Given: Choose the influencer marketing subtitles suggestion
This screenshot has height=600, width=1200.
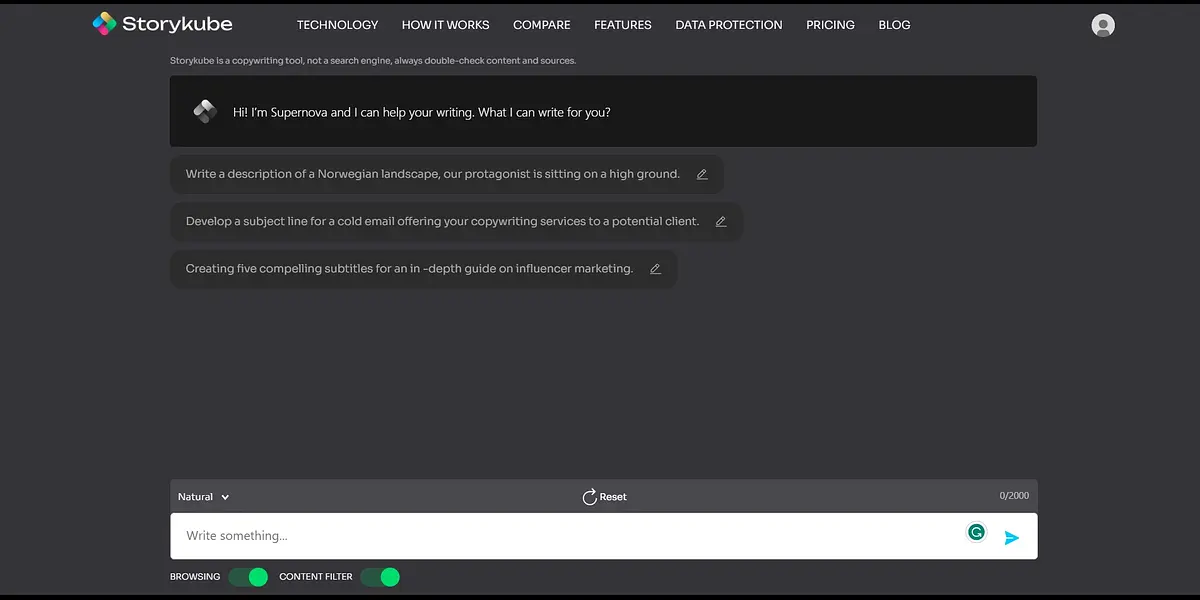Looking at the screenshot, I should [x=409, y=269].
